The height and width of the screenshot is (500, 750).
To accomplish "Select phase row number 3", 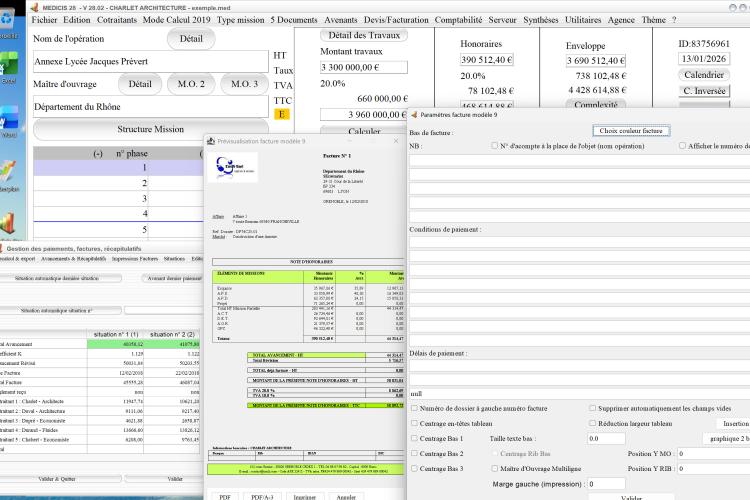I will tap(119, 199).
